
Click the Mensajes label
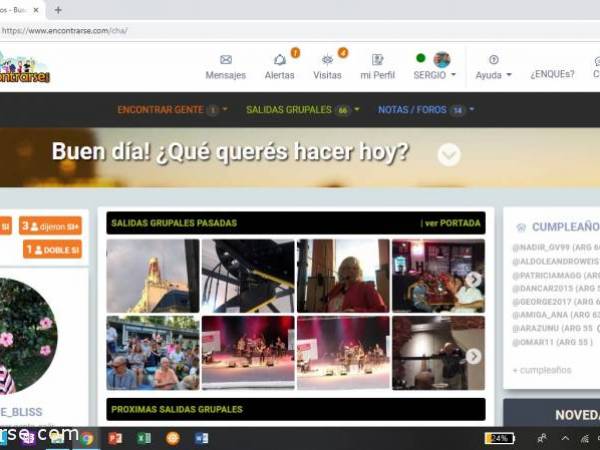click(226, 75)
